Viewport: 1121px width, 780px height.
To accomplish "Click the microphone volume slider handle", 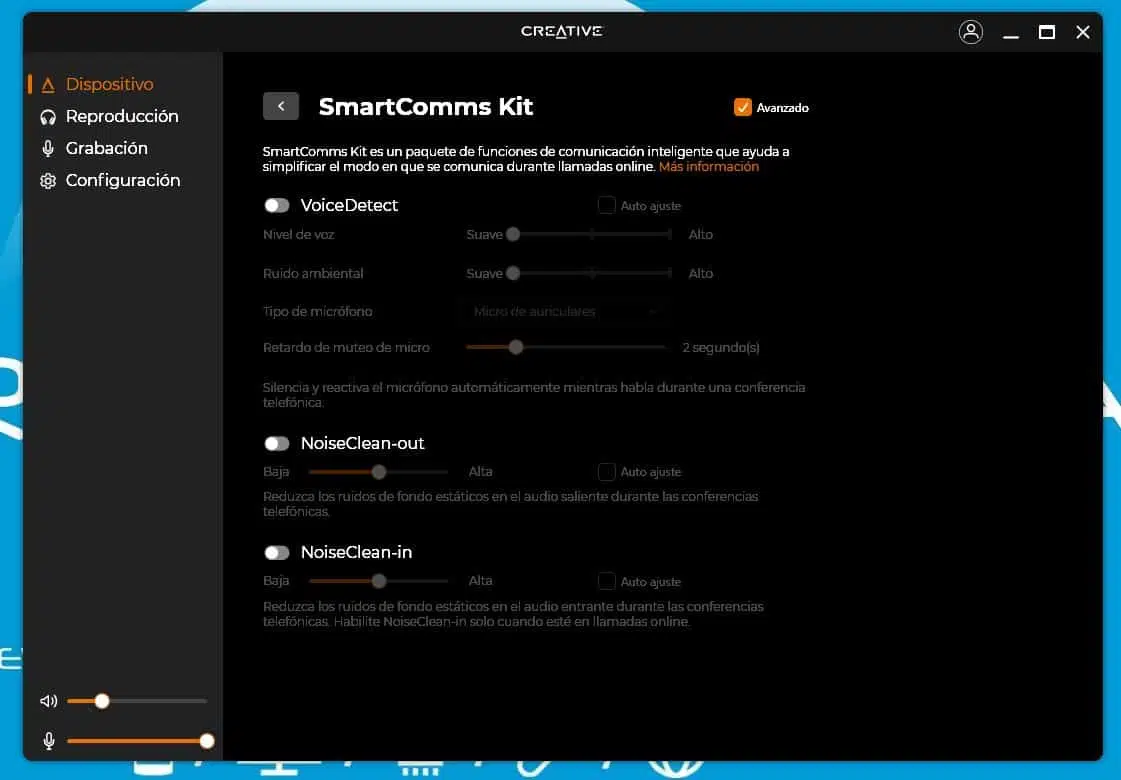I will tap(207, 741).
